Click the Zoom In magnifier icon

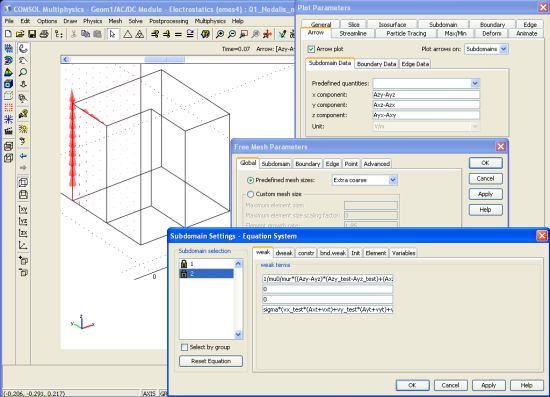220,34
